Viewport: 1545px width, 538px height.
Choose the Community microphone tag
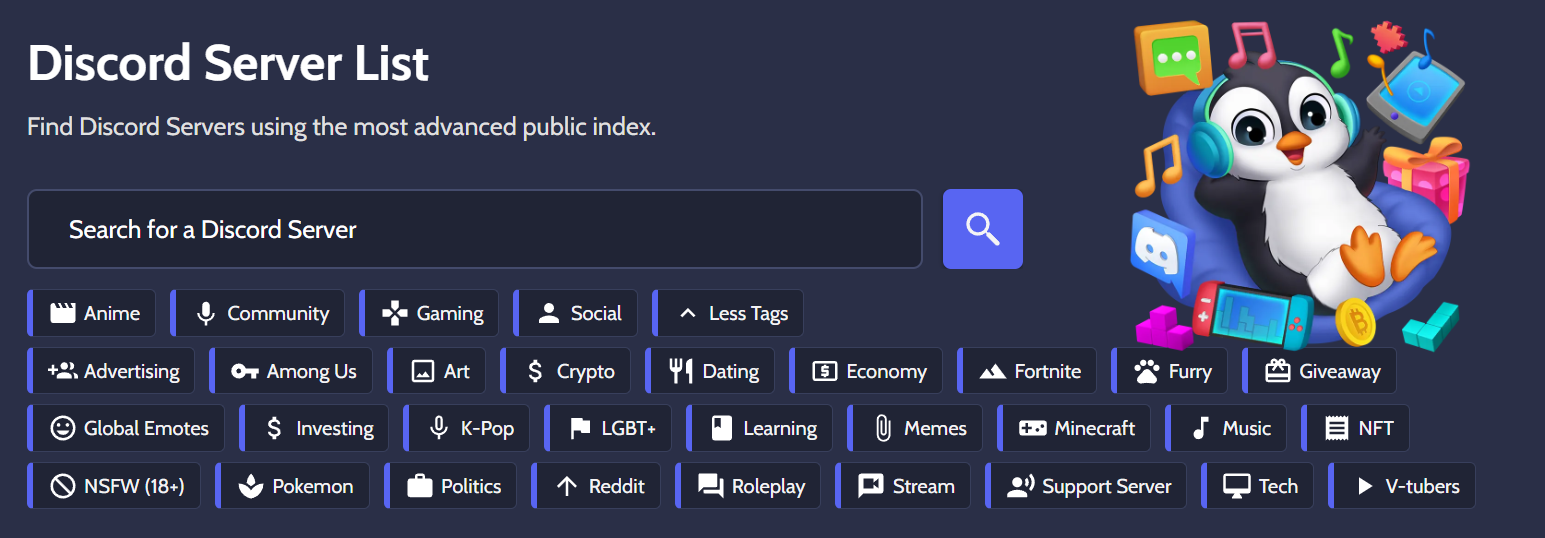point(257,313)
